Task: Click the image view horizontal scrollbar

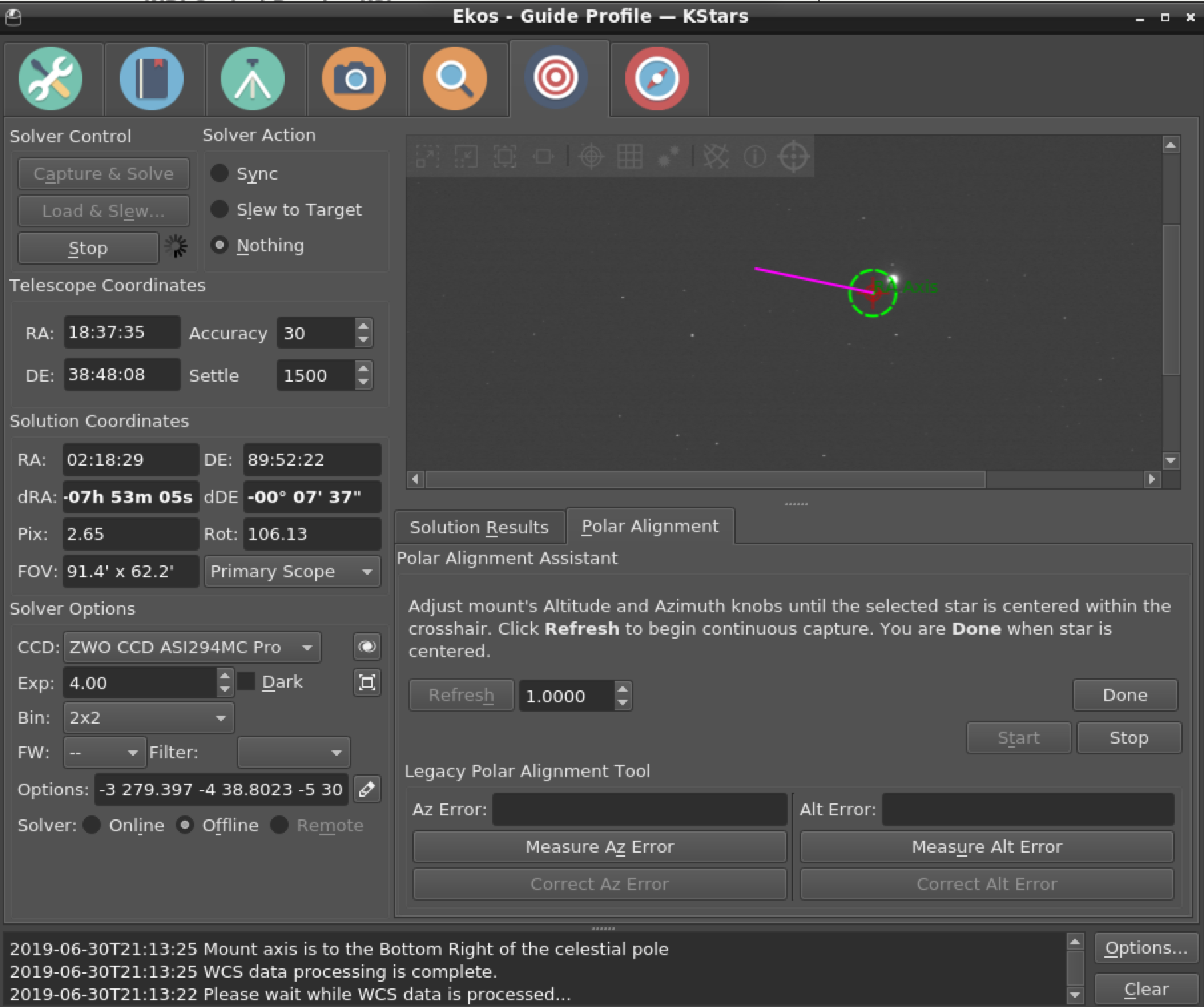Action: [x=705, y=479]
